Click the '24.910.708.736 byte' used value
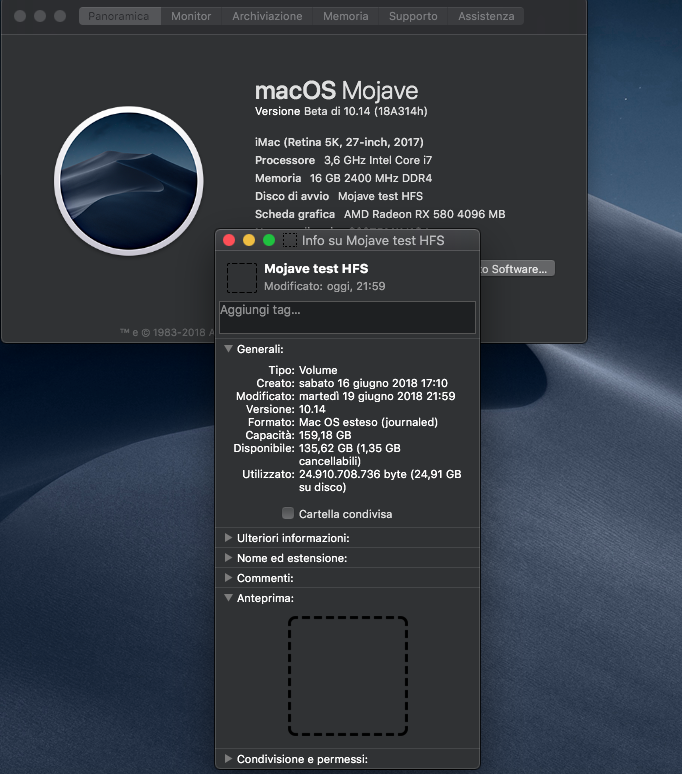The height and width of the screenshot is (774, 682). (x=353, y=474)
